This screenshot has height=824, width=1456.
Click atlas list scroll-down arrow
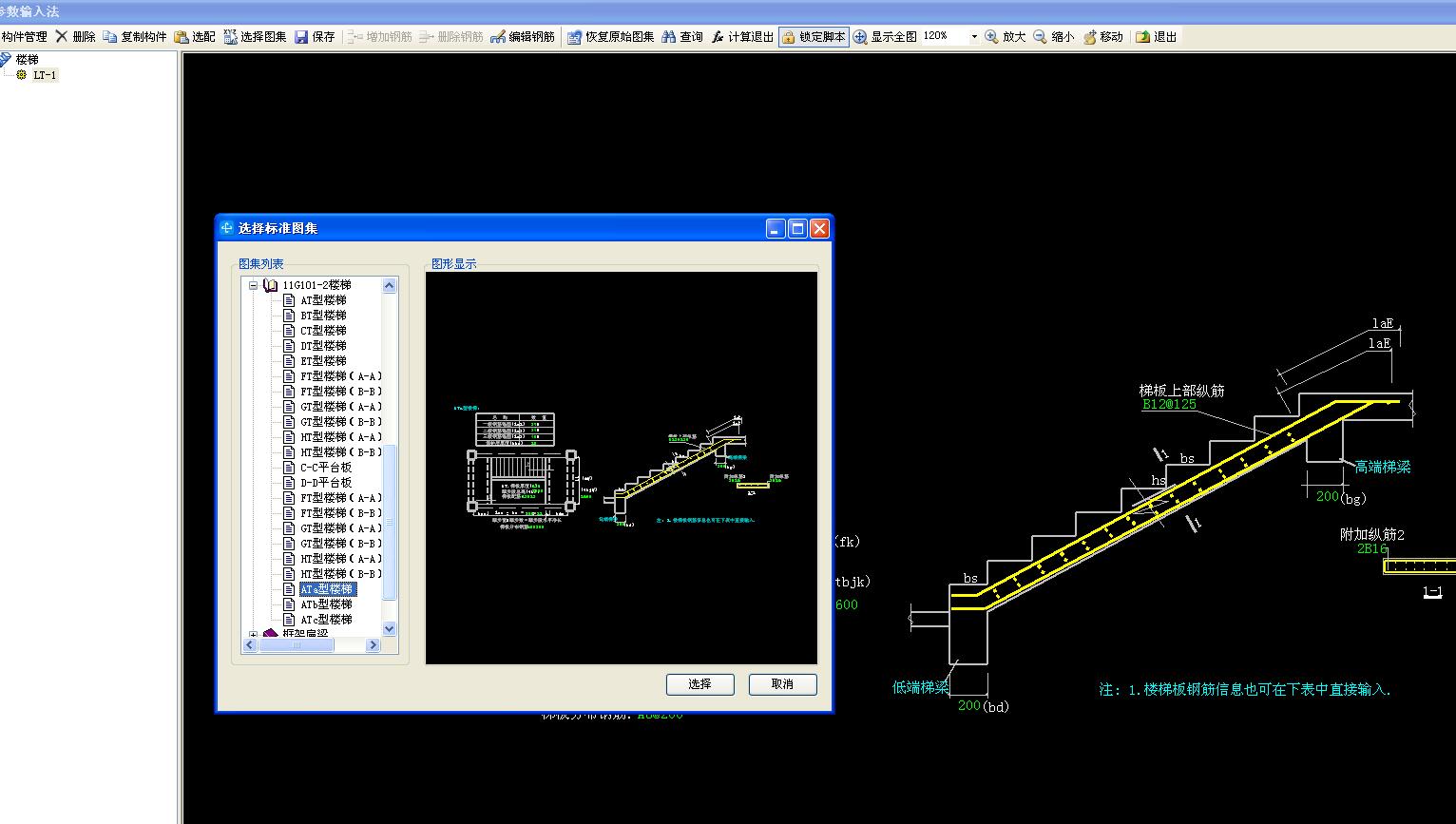(x=389, y=629)
